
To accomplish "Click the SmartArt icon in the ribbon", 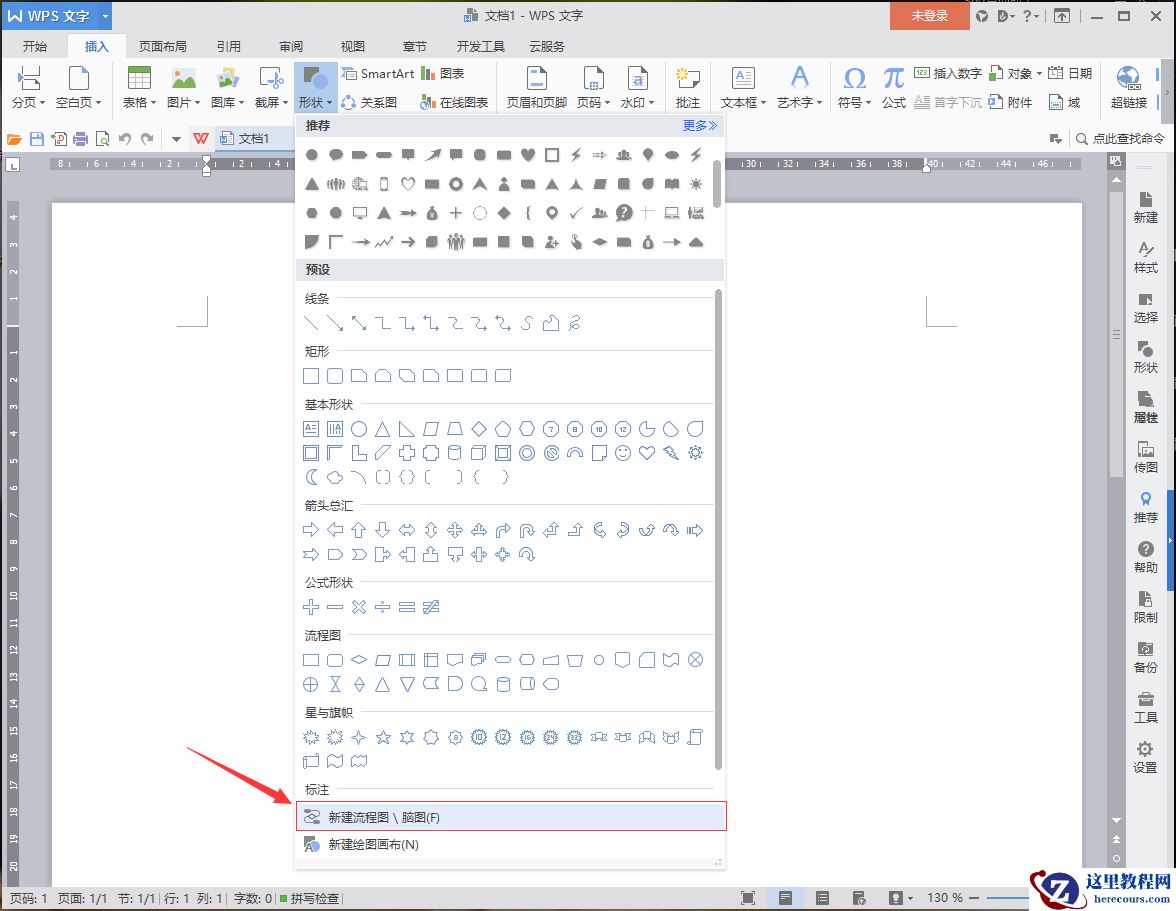I will [377, 74].
